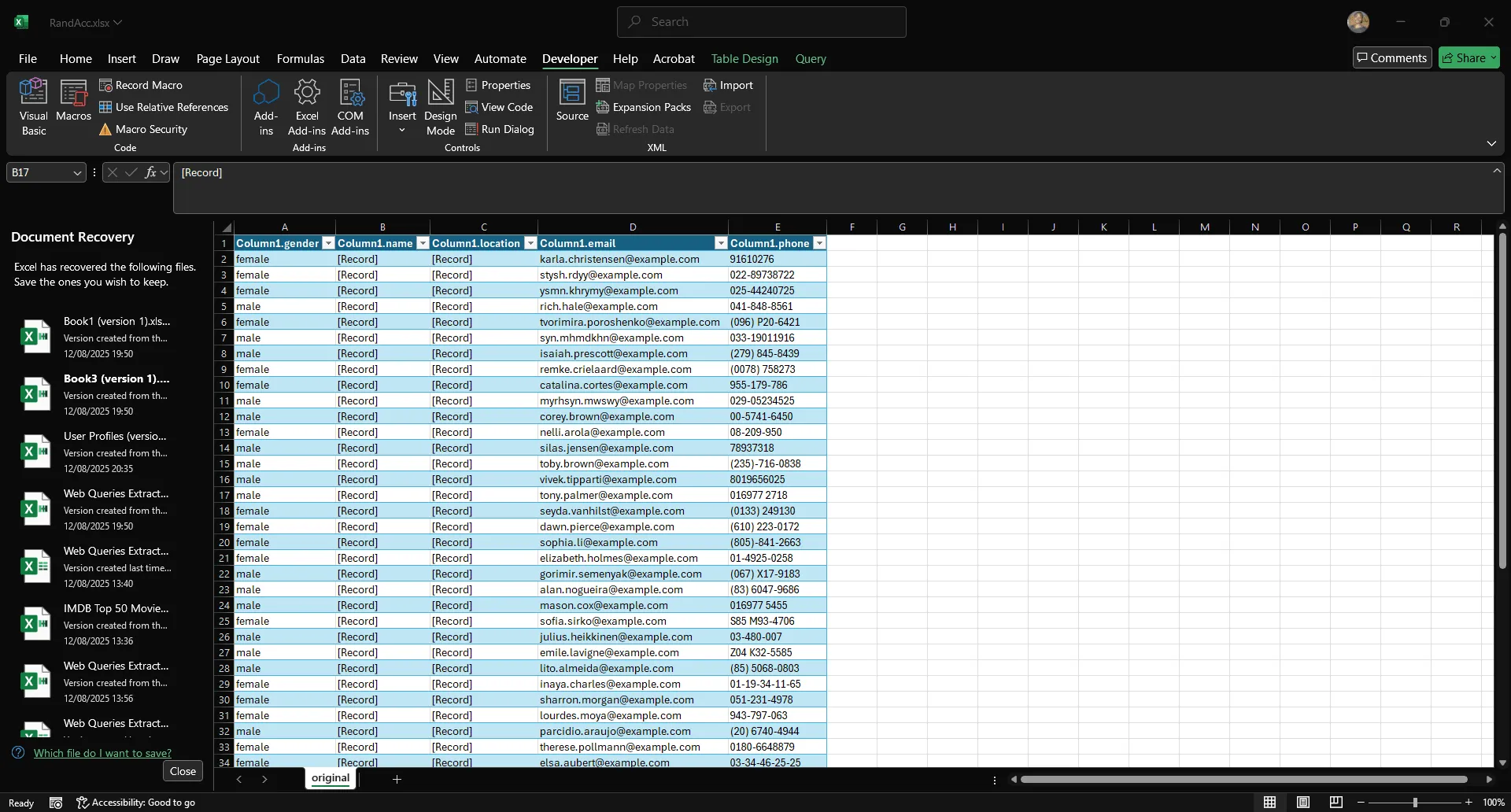Toggle Use Relative References

coord(164,107)
